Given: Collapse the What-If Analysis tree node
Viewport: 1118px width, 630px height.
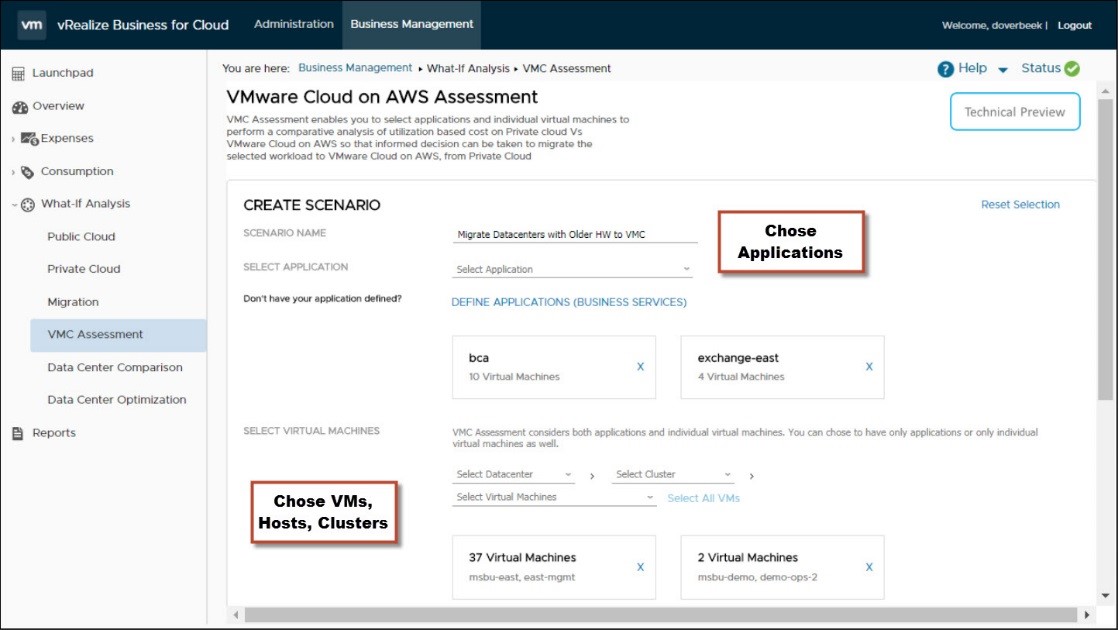Looking at the screenshot, I should tap(14, 205).
